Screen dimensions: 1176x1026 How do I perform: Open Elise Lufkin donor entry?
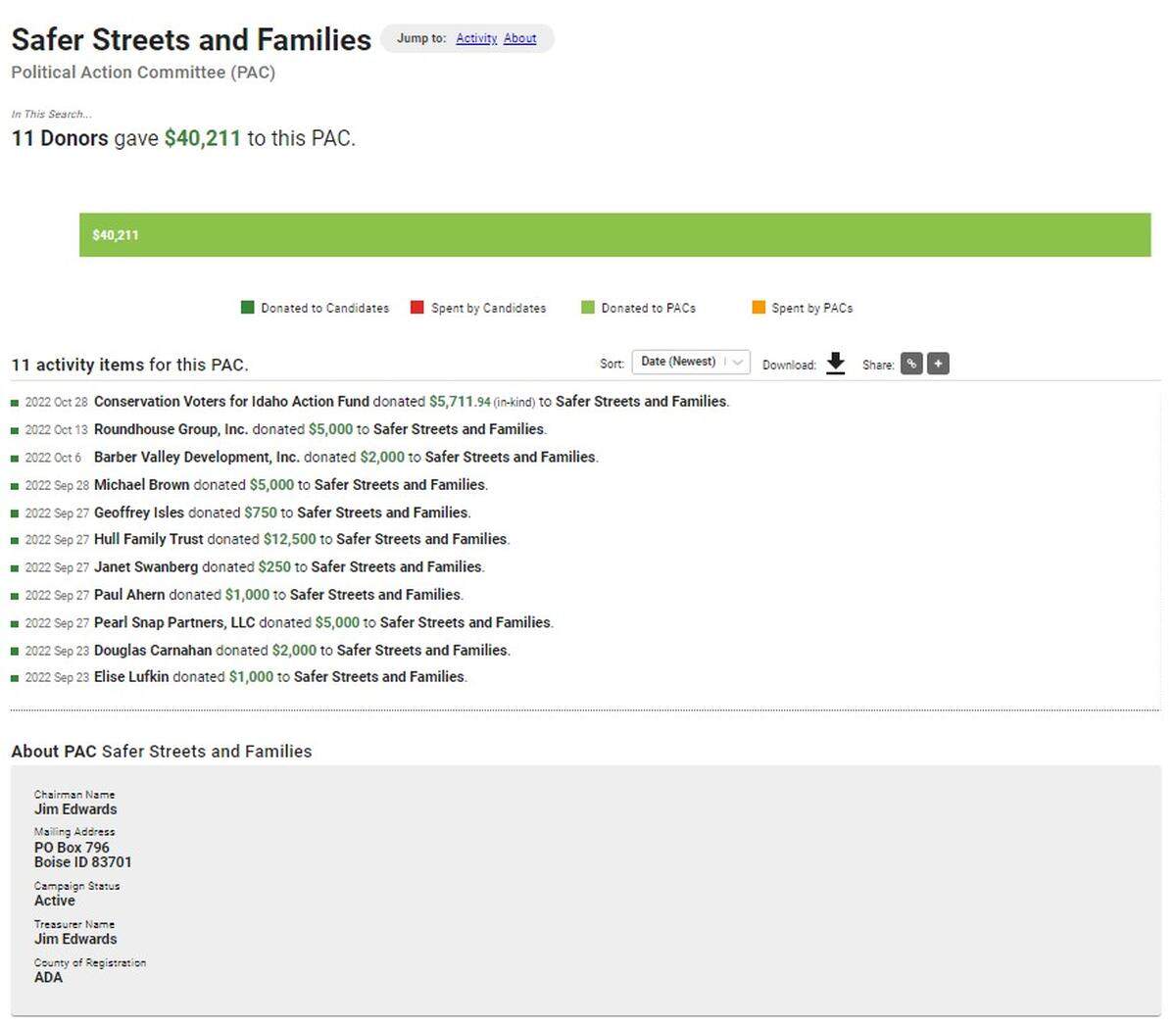pos(131,677)
